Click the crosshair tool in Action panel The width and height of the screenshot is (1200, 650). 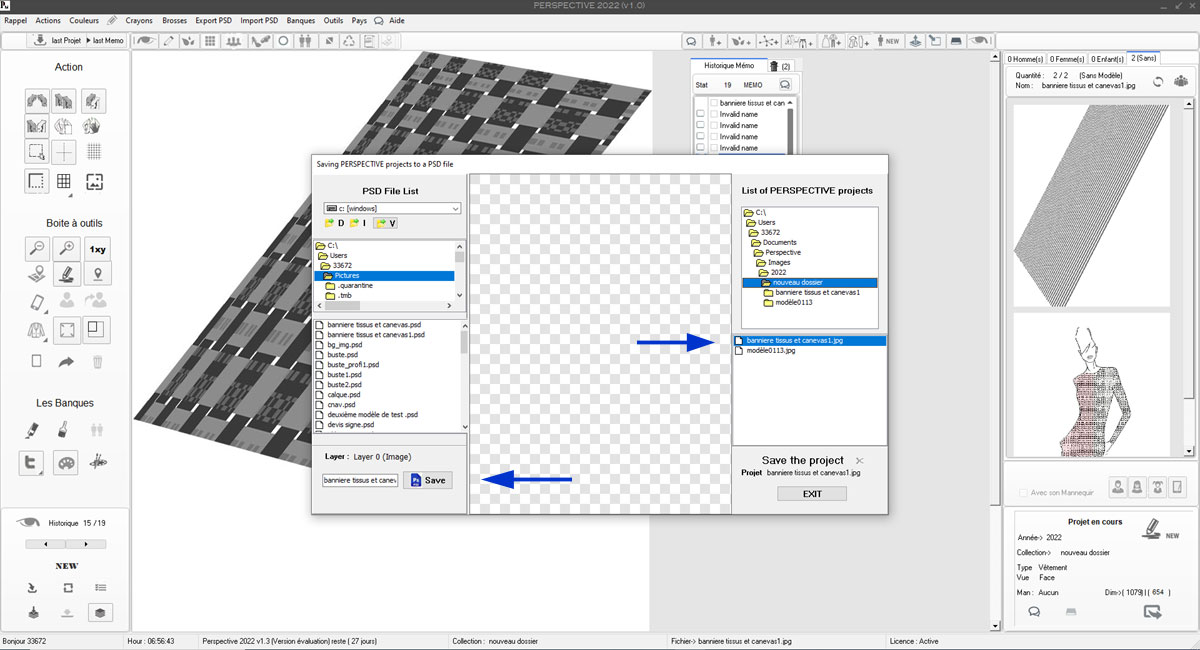(64, 152)
